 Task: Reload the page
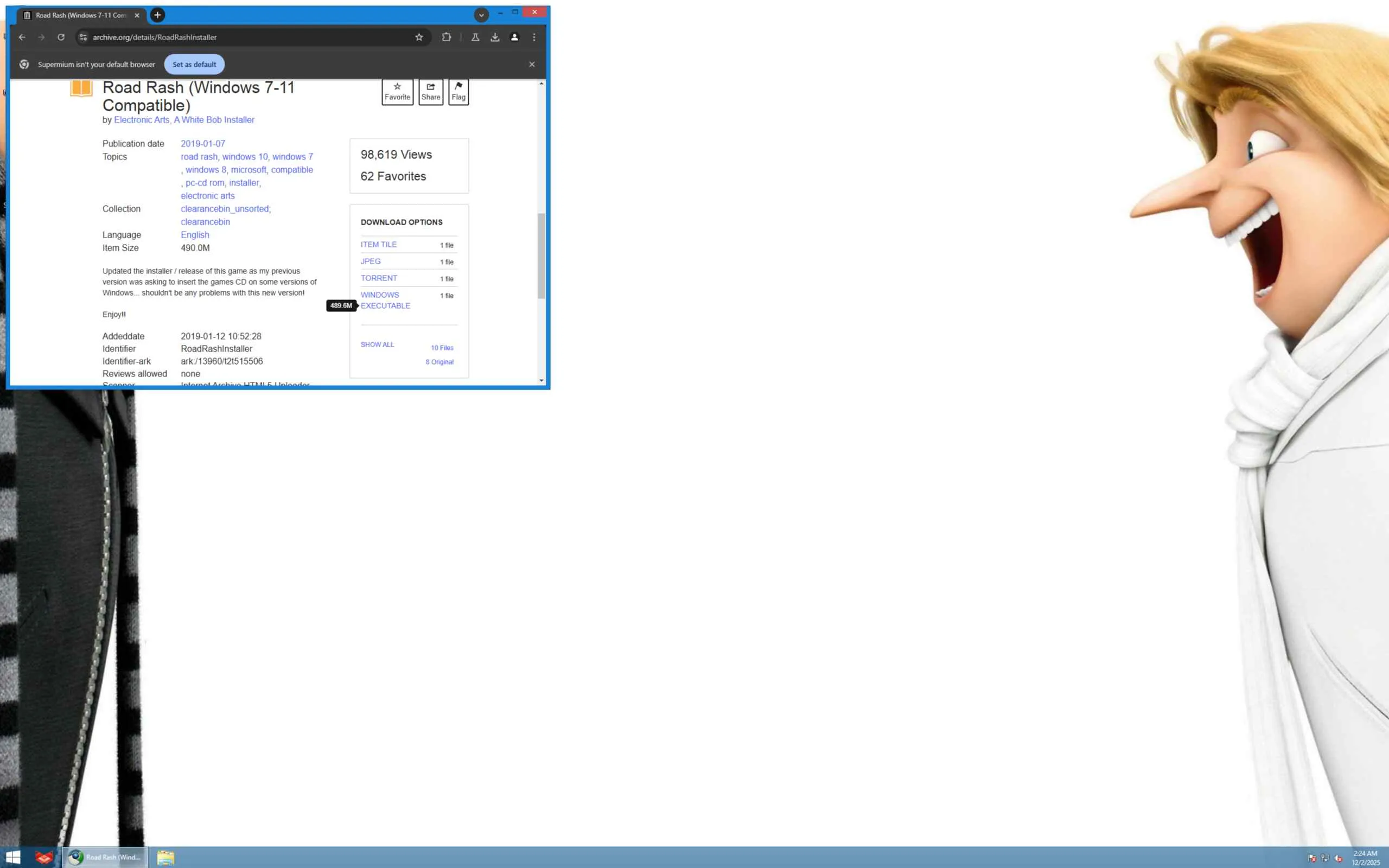click(x=61, y=37)
